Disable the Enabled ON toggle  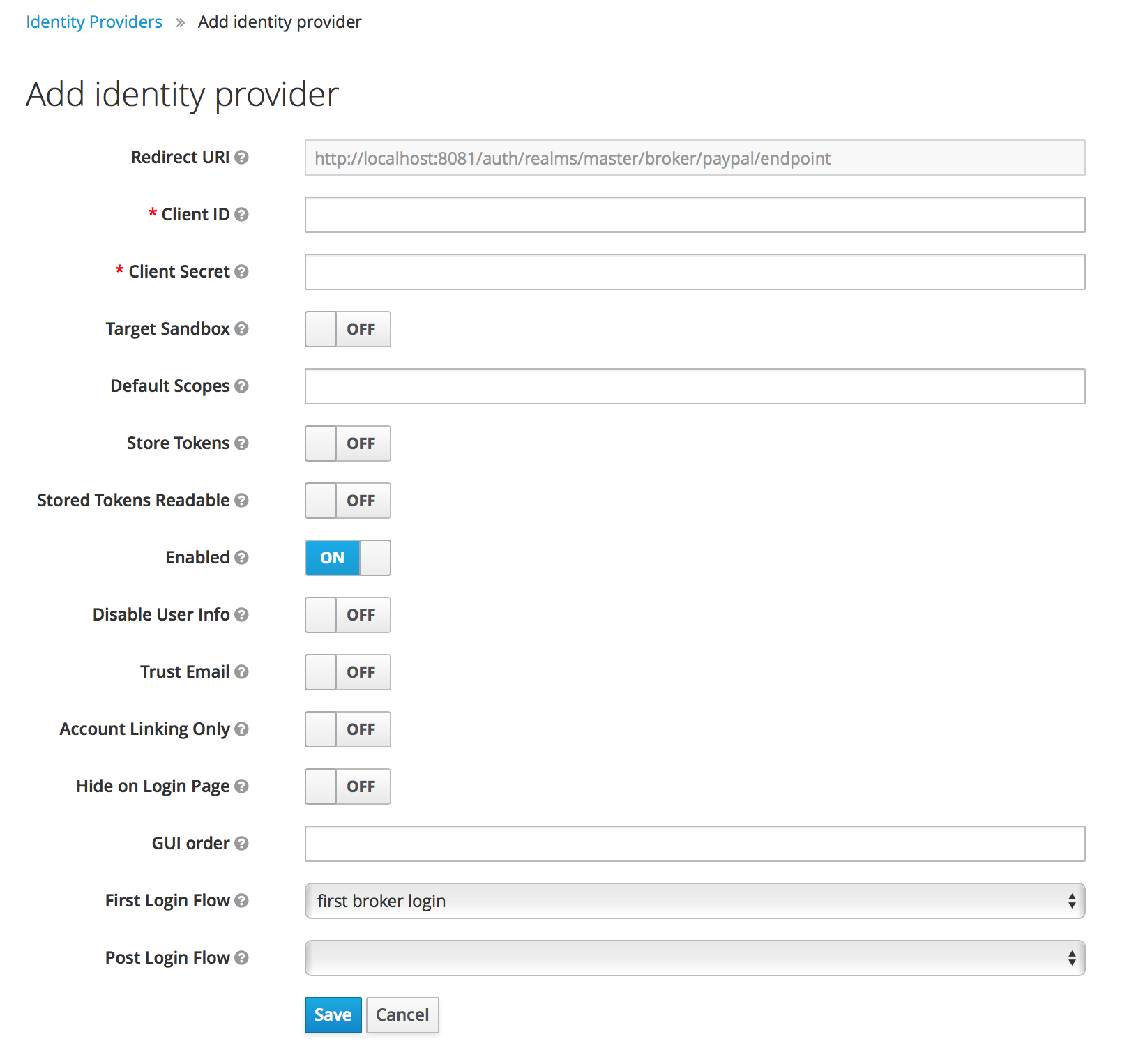coord(347,558)
